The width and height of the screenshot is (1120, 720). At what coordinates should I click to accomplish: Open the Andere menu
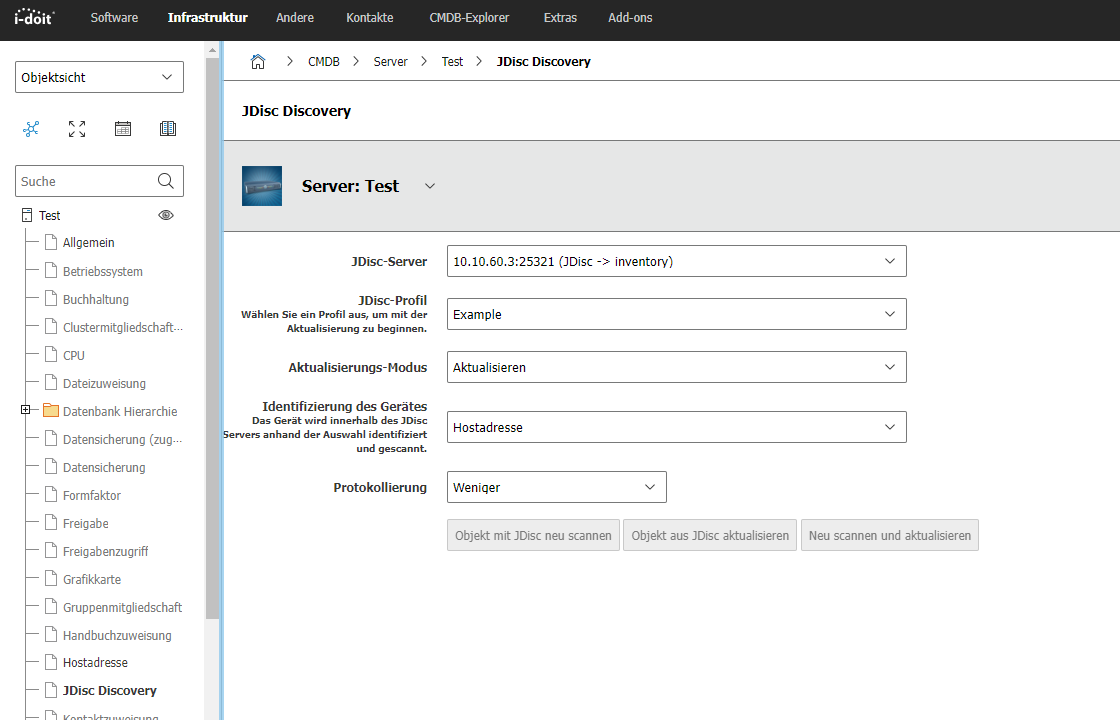(295, 18)
